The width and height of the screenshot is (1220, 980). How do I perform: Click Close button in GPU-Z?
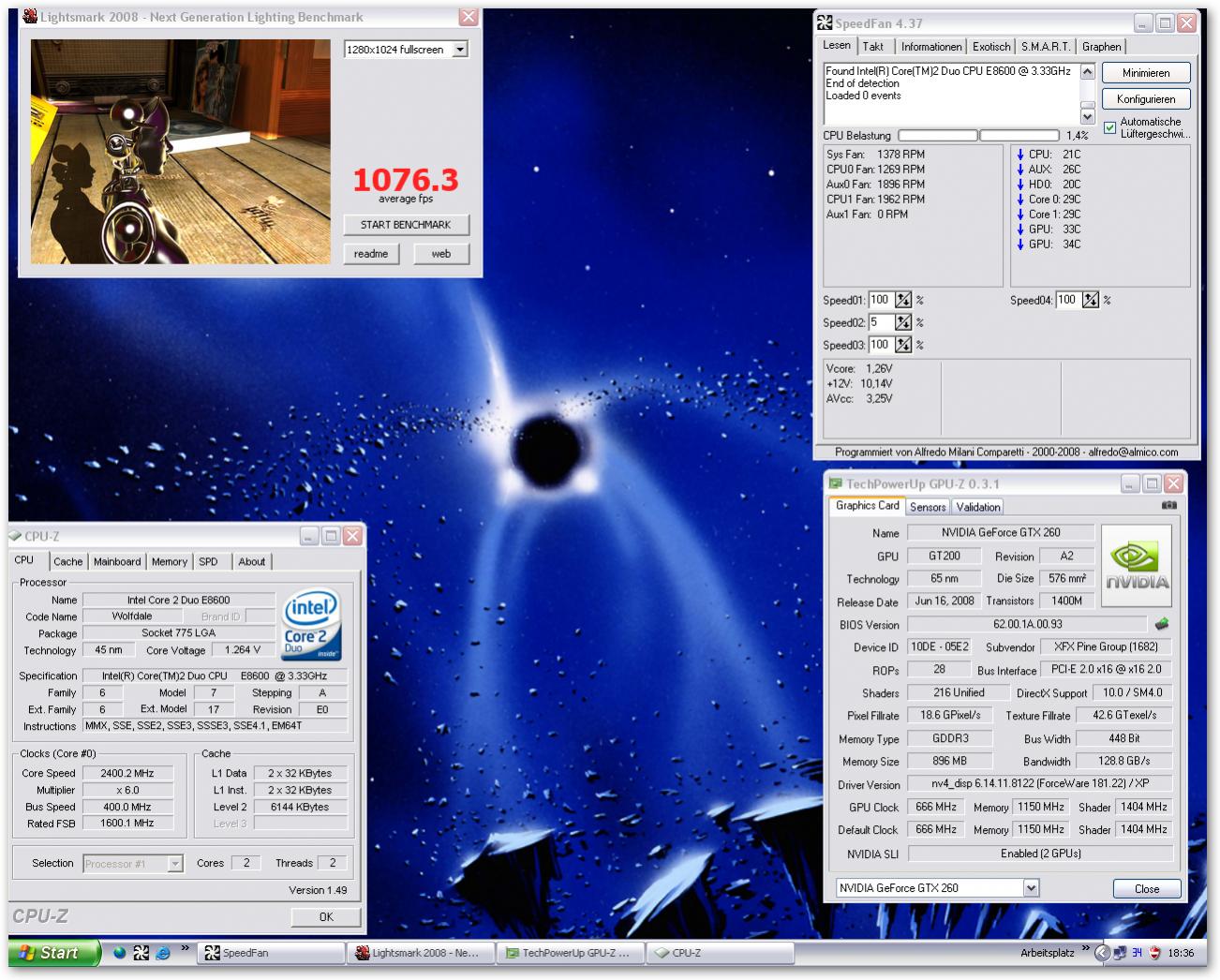point(1147,889)
